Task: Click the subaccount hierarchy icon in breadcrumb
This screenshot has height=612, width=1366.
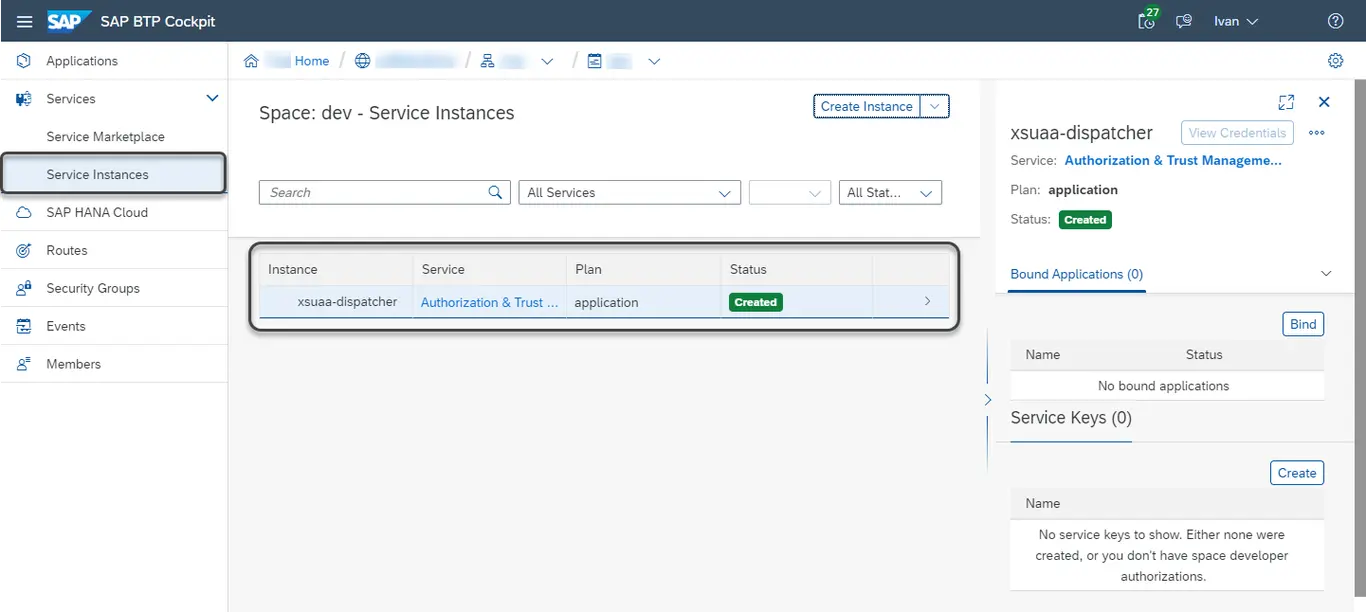Action: pos(488,61)
